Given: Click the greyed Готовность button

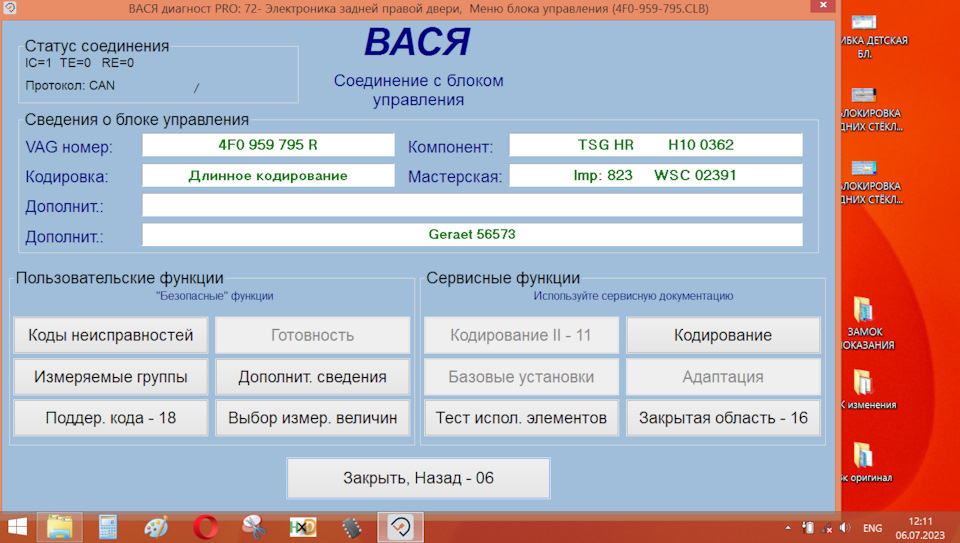Looking at the screenshot, I should 312,335.
